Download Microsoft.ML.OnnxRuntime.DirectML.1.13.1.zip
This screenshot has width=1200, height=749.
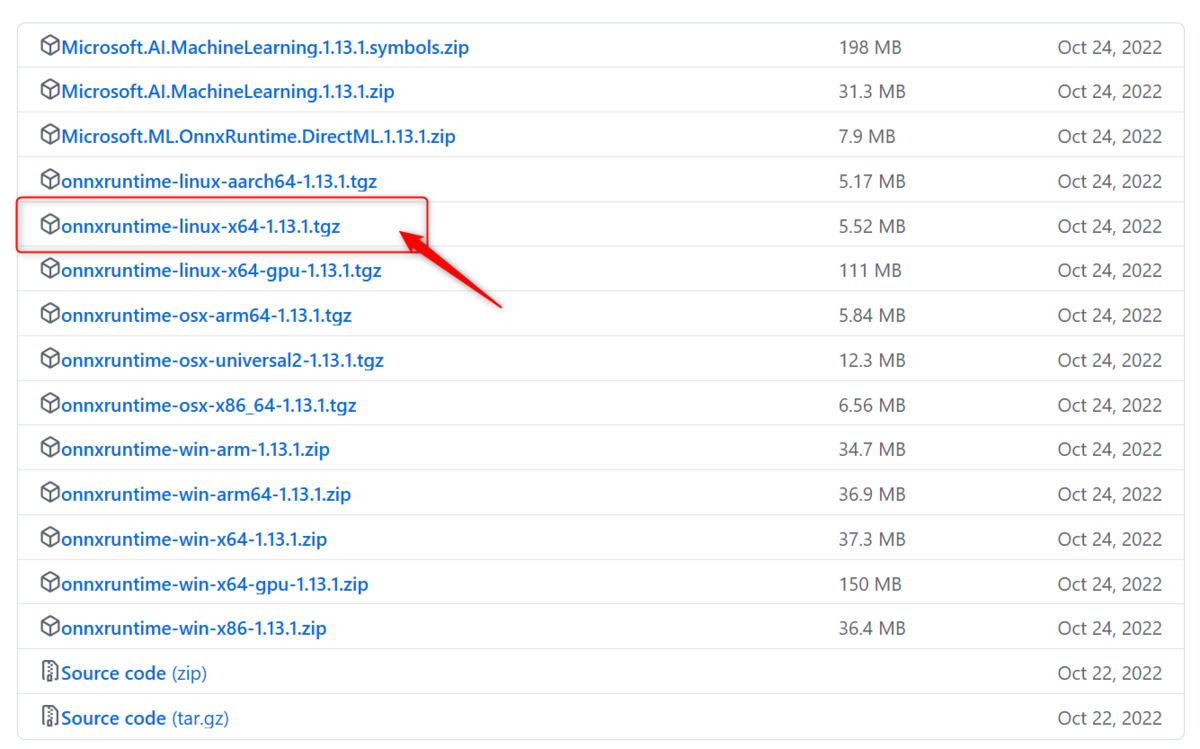click(x=259, y=136)
